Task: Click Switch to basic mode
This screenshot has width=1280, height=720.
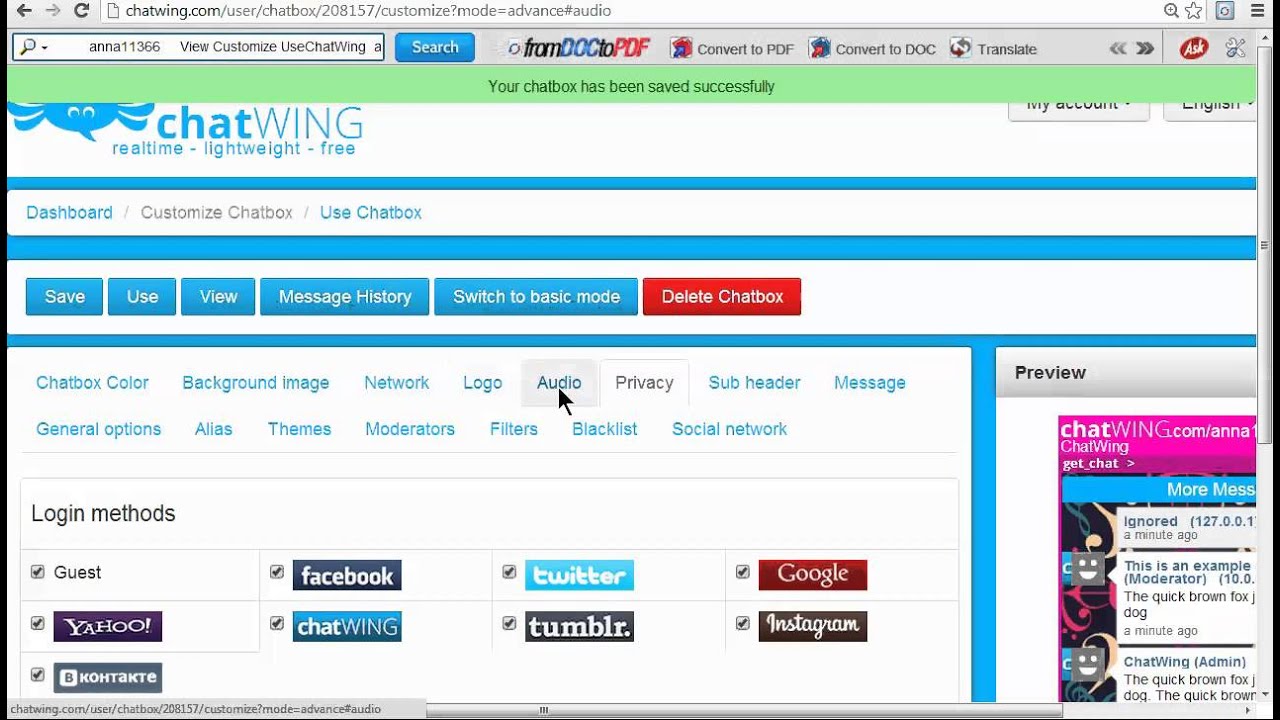Action: click(536, 297)
